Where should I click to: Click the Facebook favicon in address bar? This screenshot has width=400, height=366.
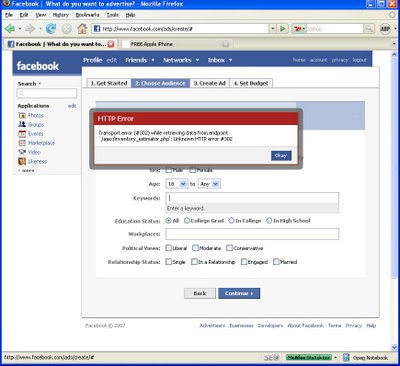tap(97, 29)
